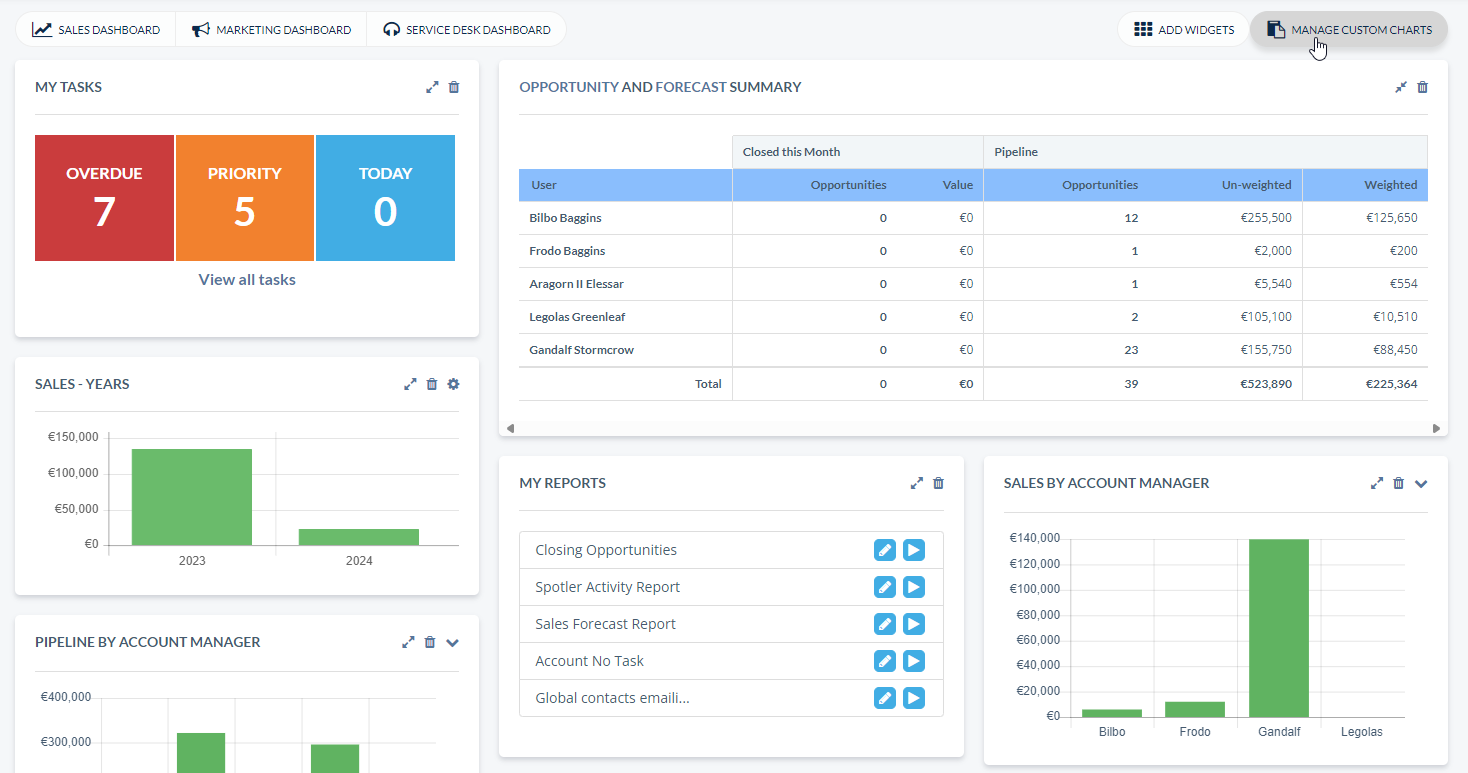Click the Aragorn II Elessar user row
The height and width of the screenshot is (773, 1468).
tap(973, 284)
